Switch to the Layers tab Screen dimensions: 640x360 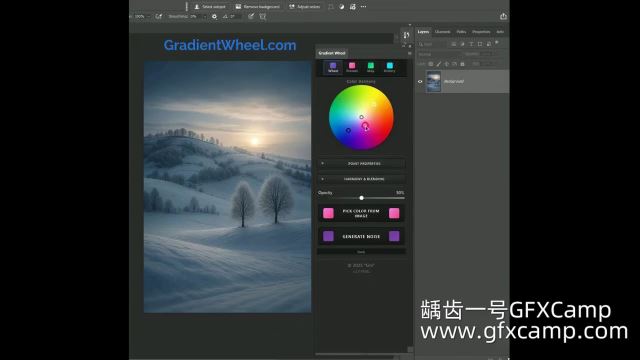point(423,32)
